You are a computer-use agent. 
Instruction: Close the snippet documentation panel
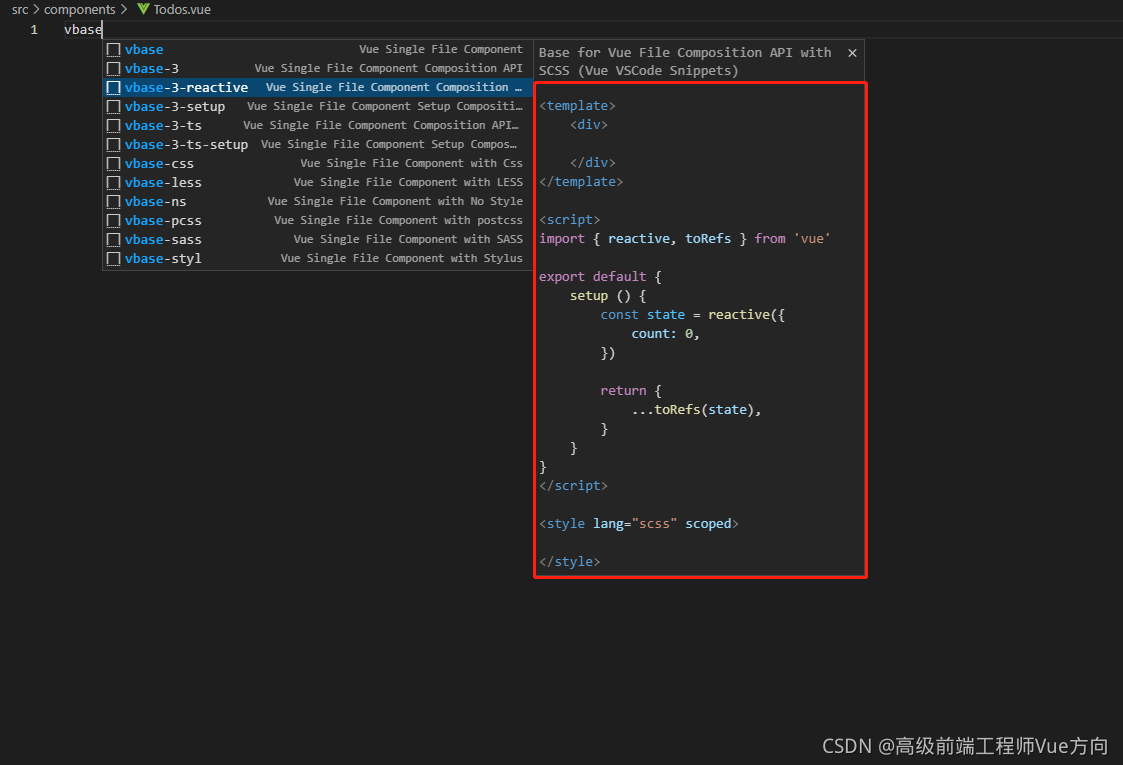852,52
